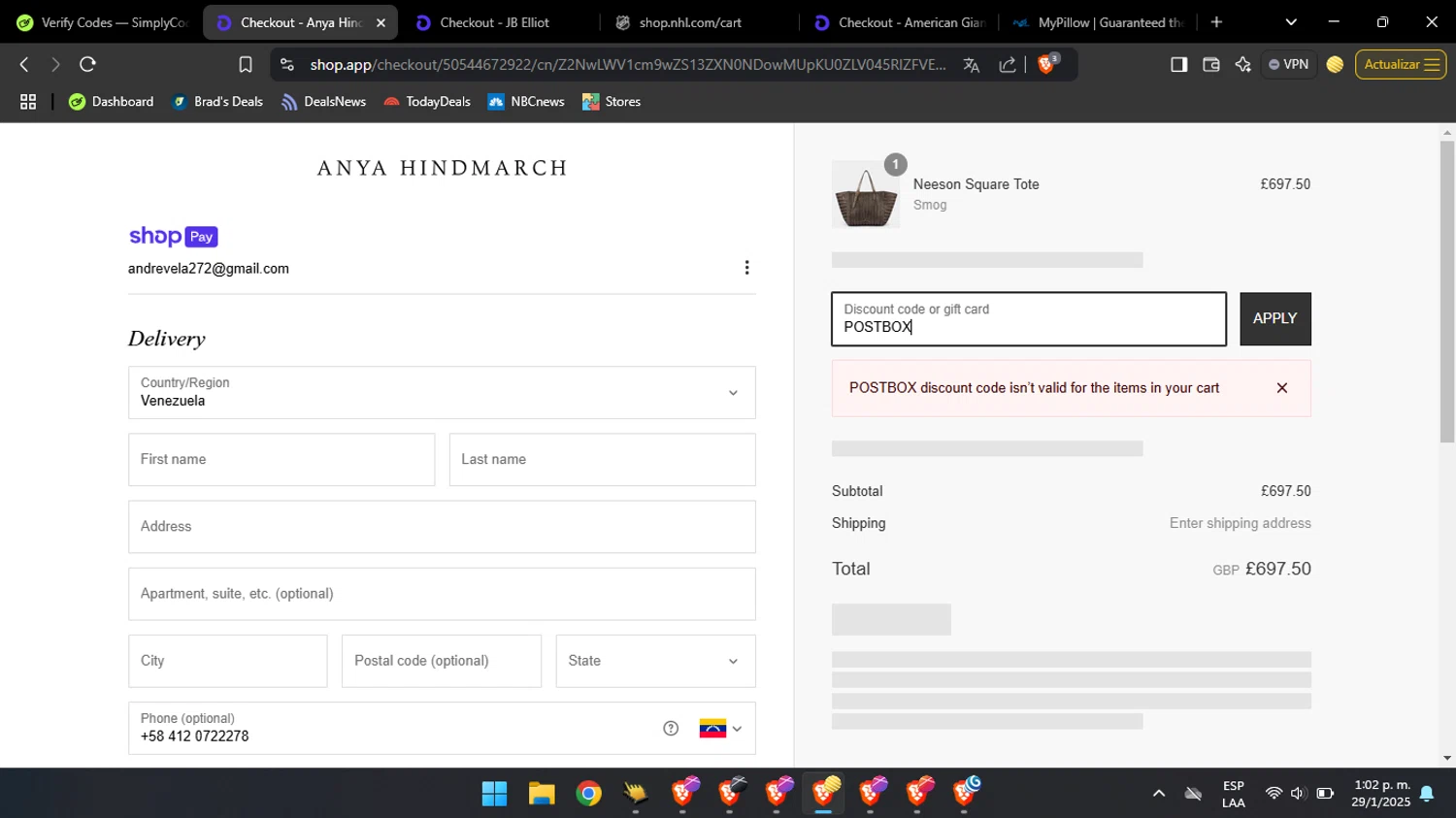The image size is (1456, 818).
Task: Bookmark this page with the bookmark icon
Action: click(x=246, y=65)
